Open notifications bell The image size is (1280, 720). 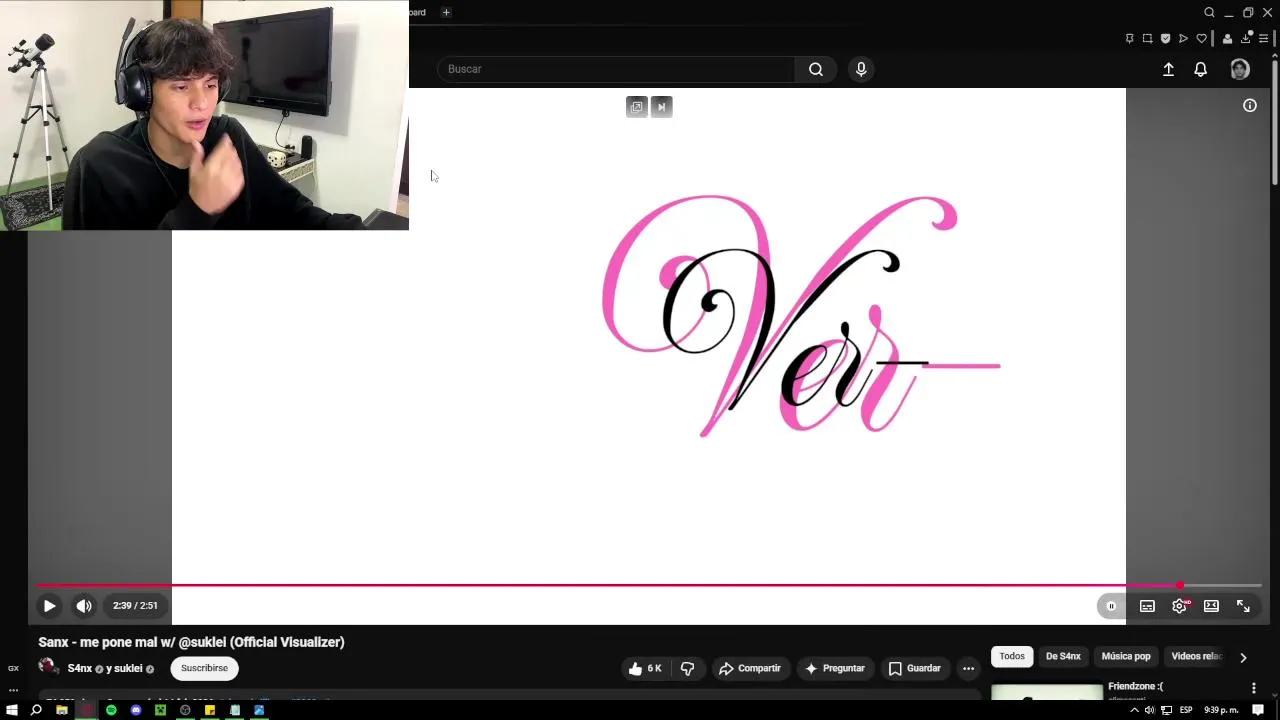[1200, 69]
